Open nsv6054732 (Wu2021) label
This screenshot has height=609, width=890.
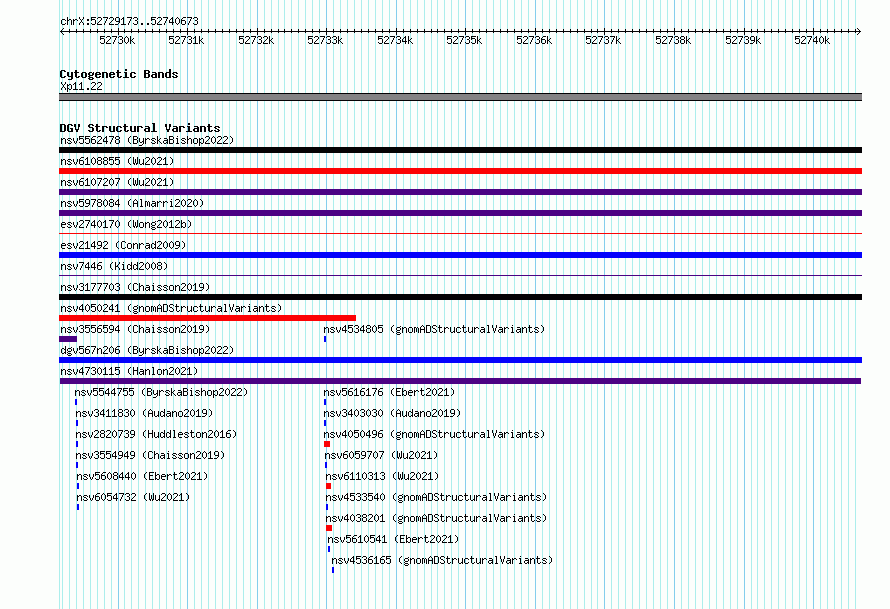pos(133,497)
